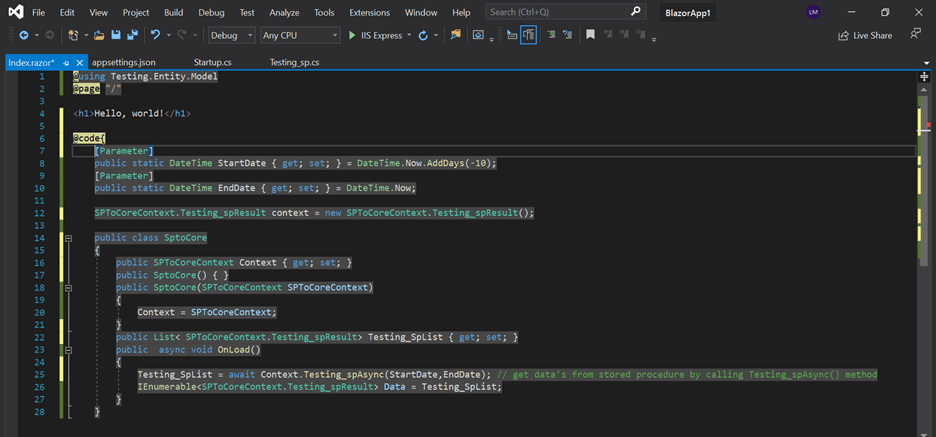The image size is (936, 437).
Task: Click the Navigate Backward arrow icon
Action: (23, 35)
